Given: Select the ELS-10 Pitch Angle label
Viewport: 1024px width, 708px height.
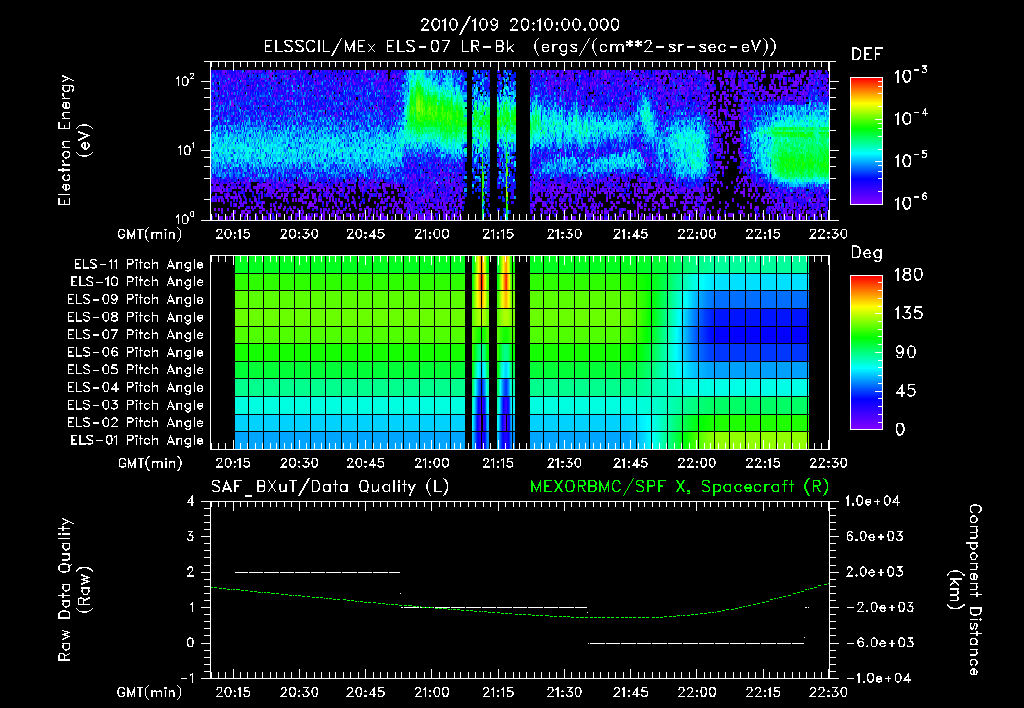Looking at the screenshot, I should 137,282.
